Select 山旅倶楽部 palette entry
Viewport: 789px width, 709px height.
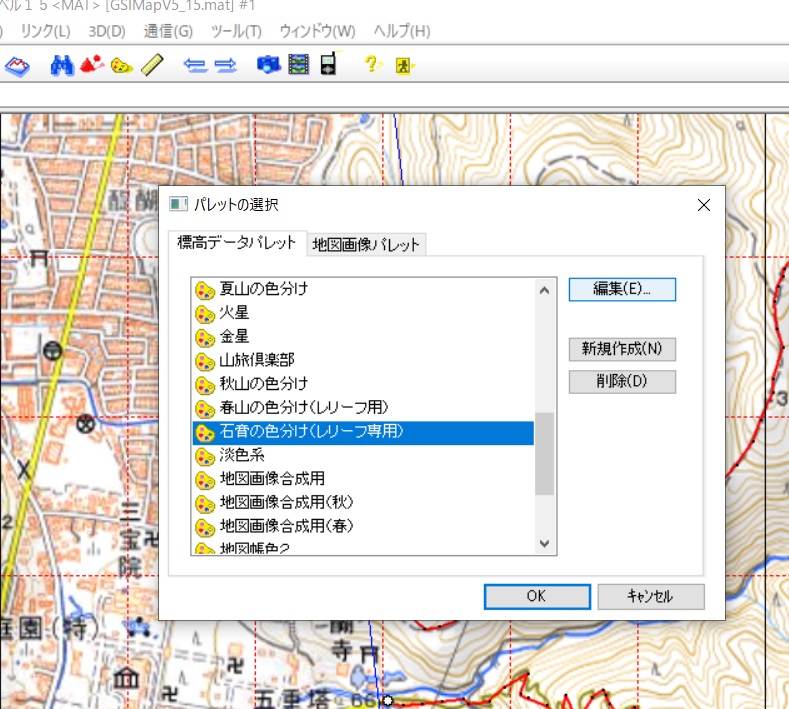(363, 360)
